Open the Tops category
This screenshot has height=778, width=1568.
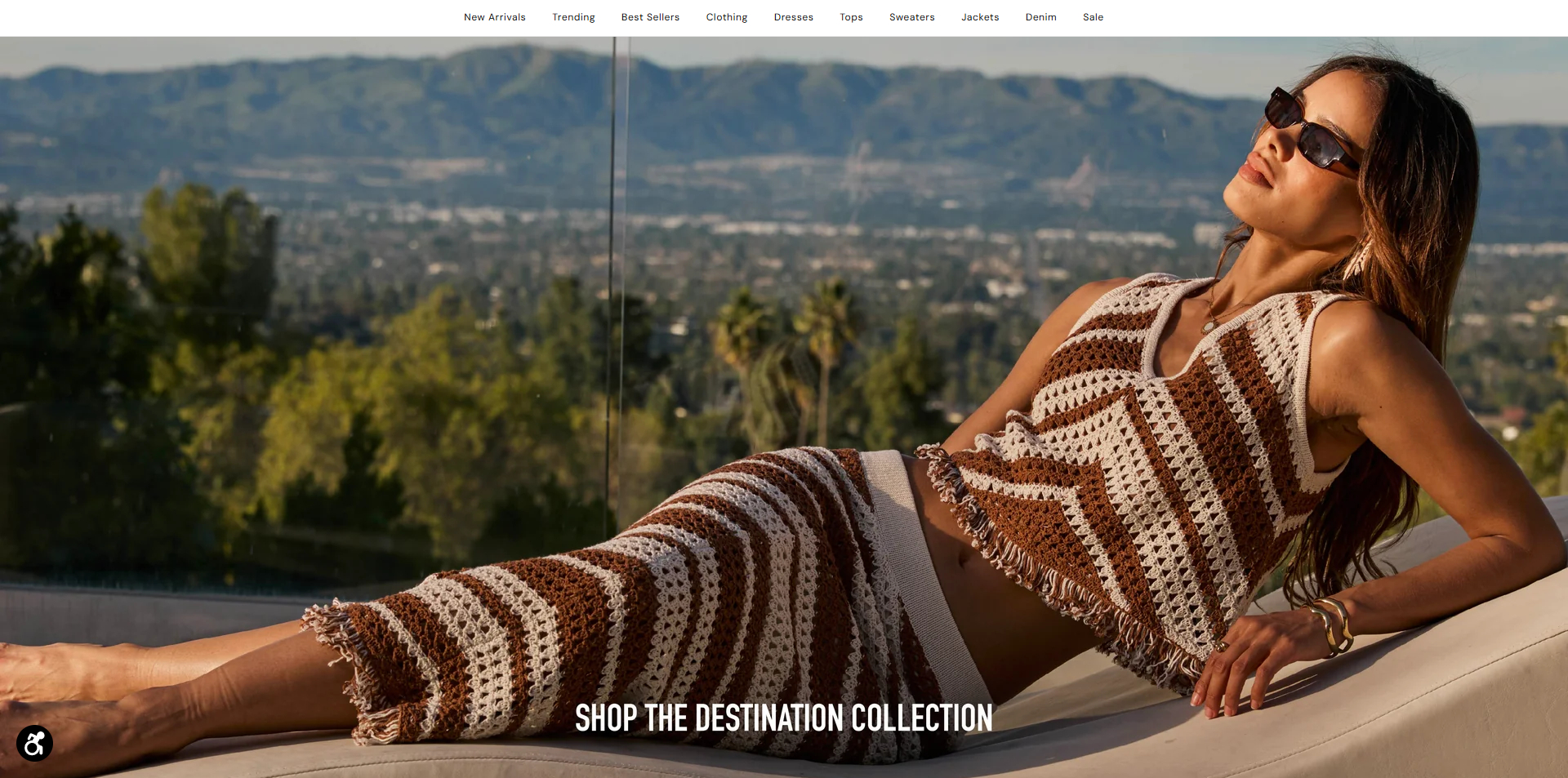coord(851,17)
